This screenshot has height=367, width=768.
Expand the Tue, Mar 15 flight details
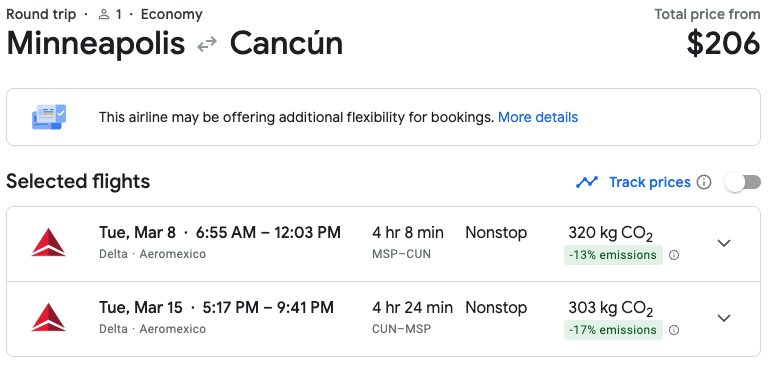[724, 318]
